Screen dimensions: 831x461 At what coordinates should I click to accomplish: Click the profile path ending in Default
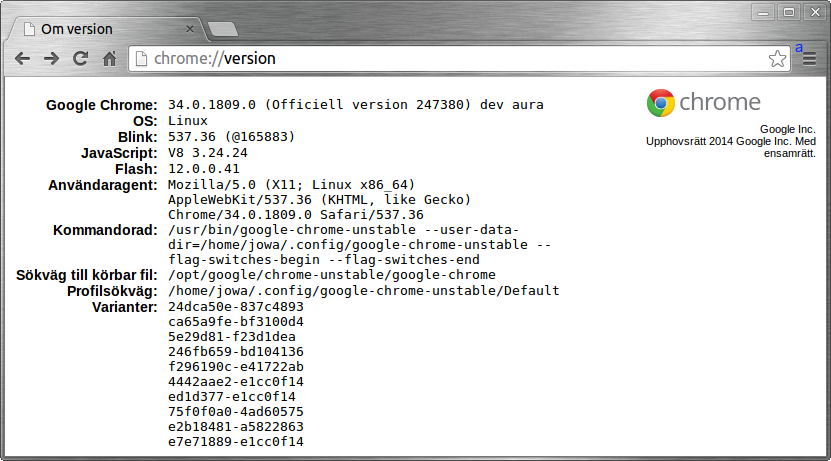pyautogui.click(x=364, y=290)
